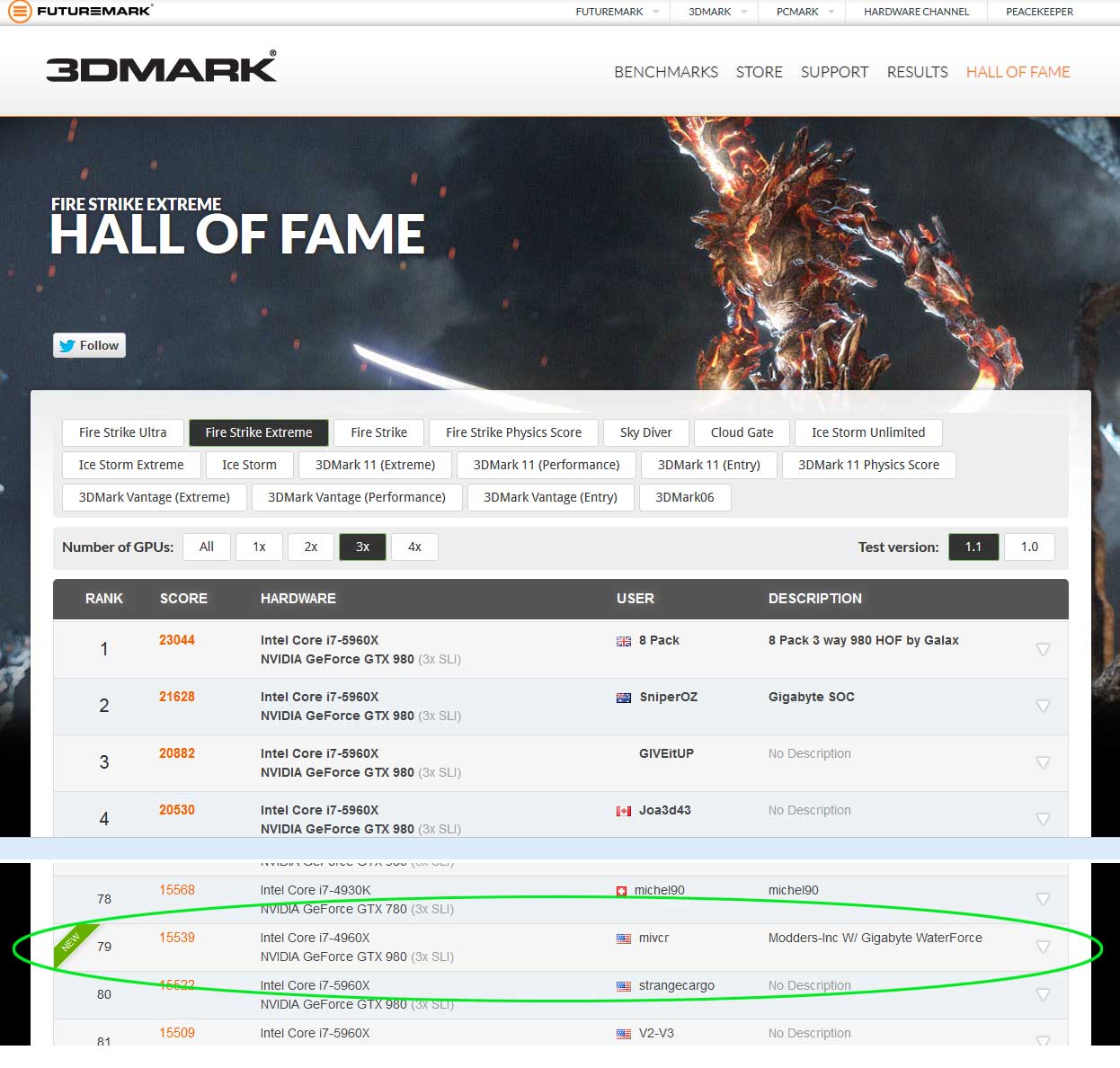Open user strangecargo's profile

point(677,985)
